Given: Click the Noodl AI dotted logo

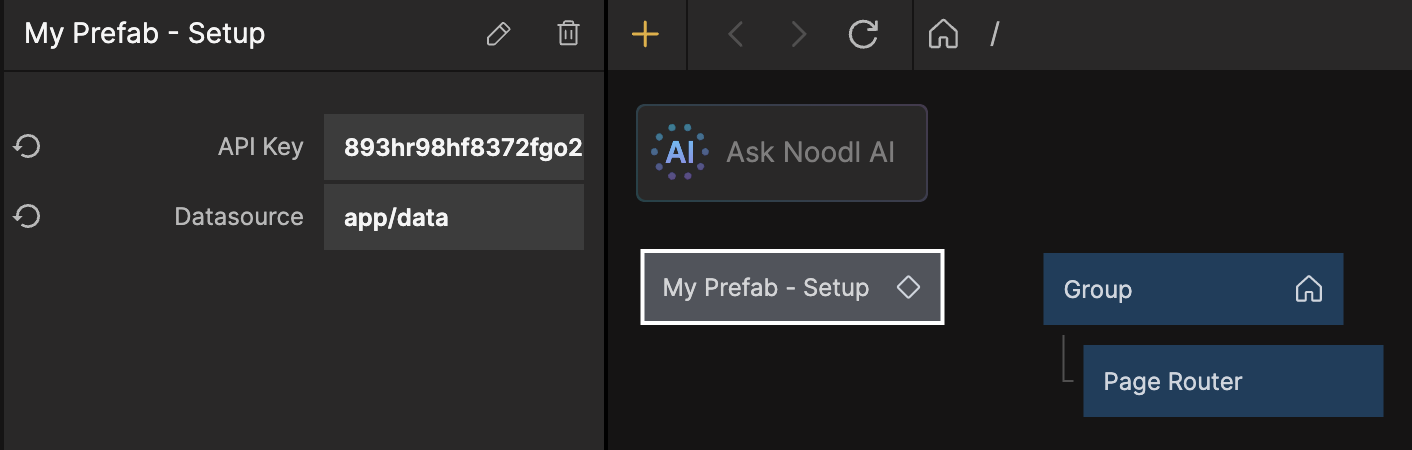Looking at the screenshot, I should [x=680, y=153].
